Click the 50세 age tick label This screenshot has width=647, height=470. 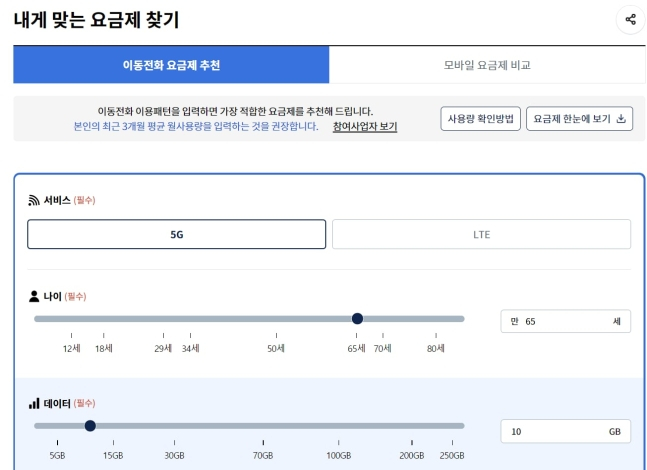[x=276, y=349]
